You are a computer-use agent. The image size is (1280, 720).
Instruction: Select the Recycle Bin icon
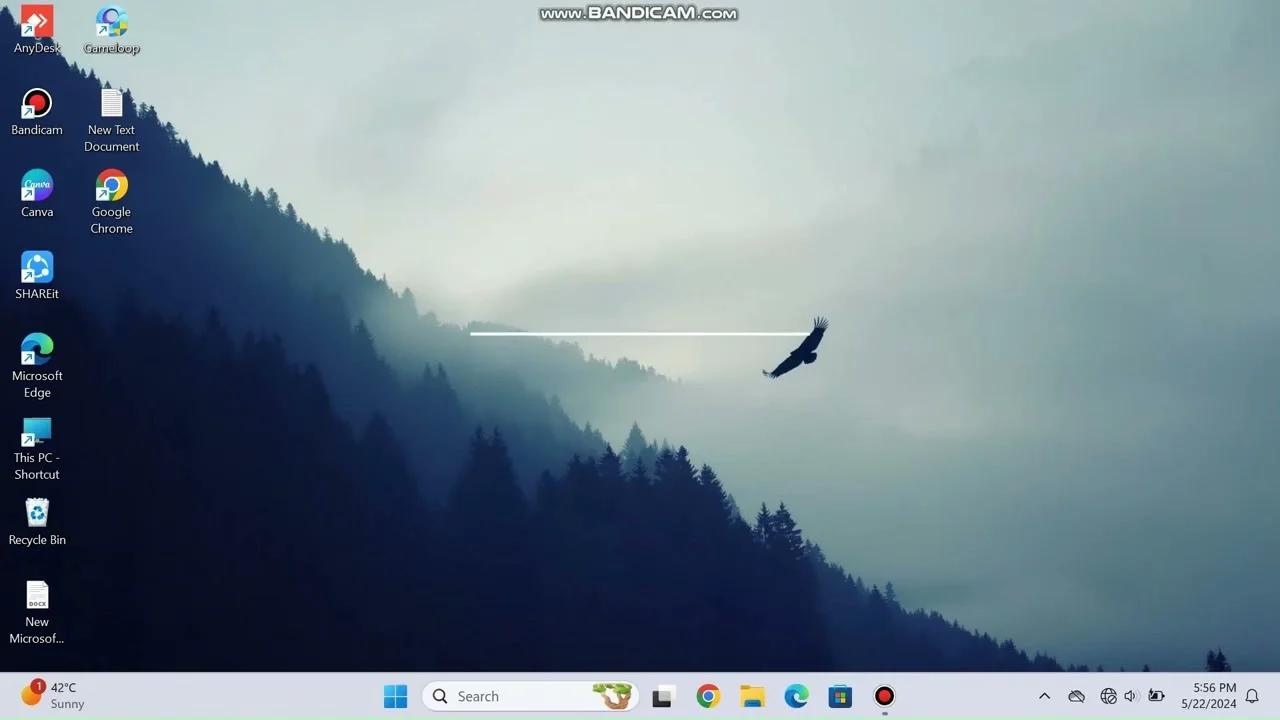click(x=37, y=514)
